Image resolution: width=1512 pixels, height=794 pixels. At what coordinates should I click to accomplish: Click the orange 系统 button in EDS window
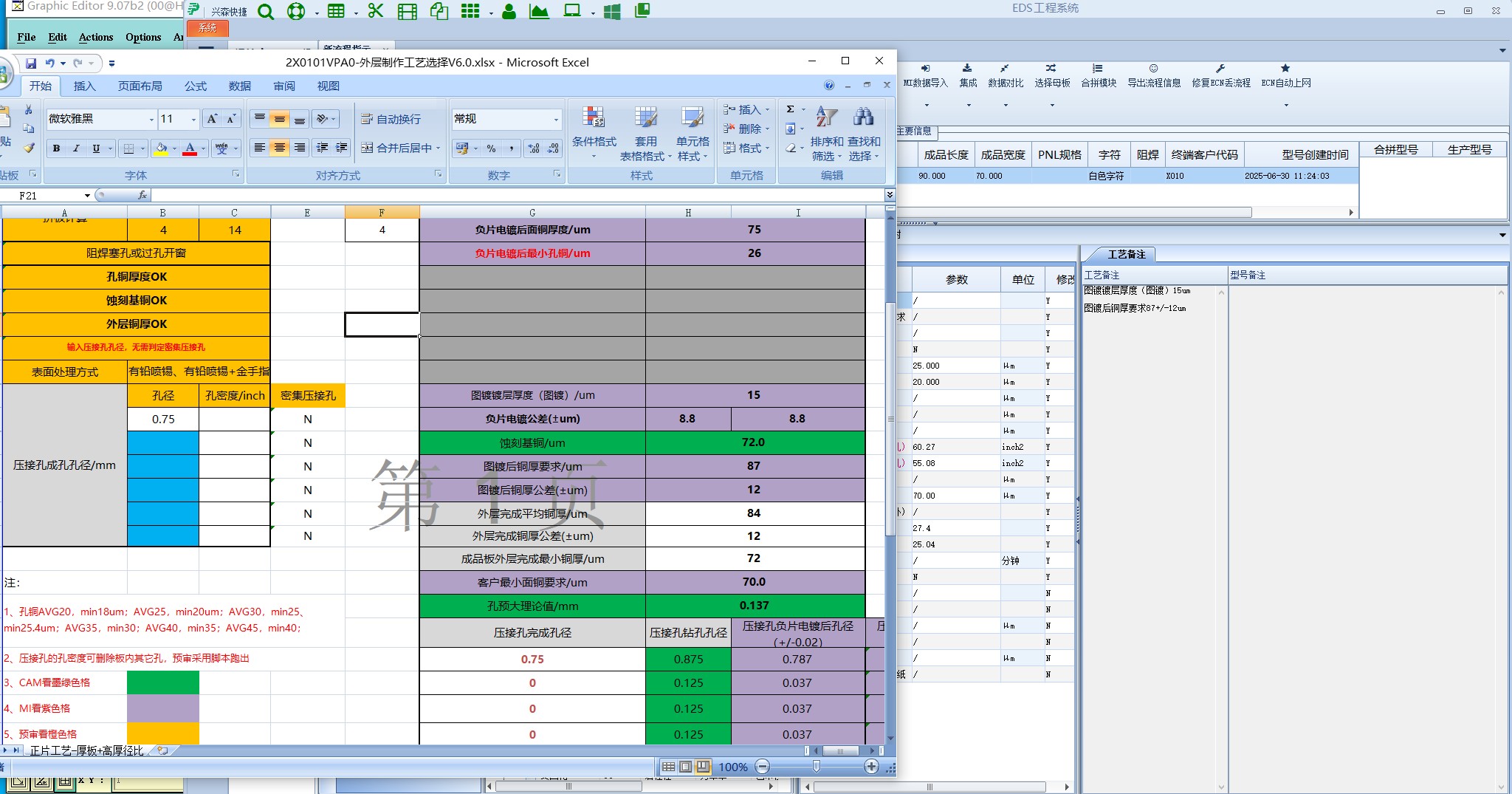(207, 28)
